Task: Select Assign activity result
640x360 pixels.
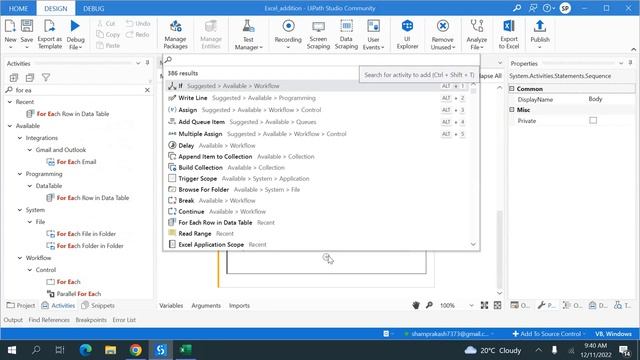Action: 318,110
